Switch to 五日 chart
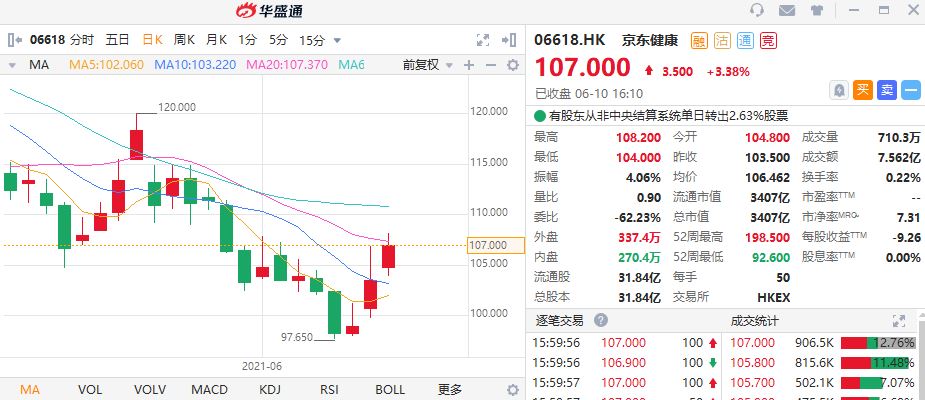 (x=117, y=40)
